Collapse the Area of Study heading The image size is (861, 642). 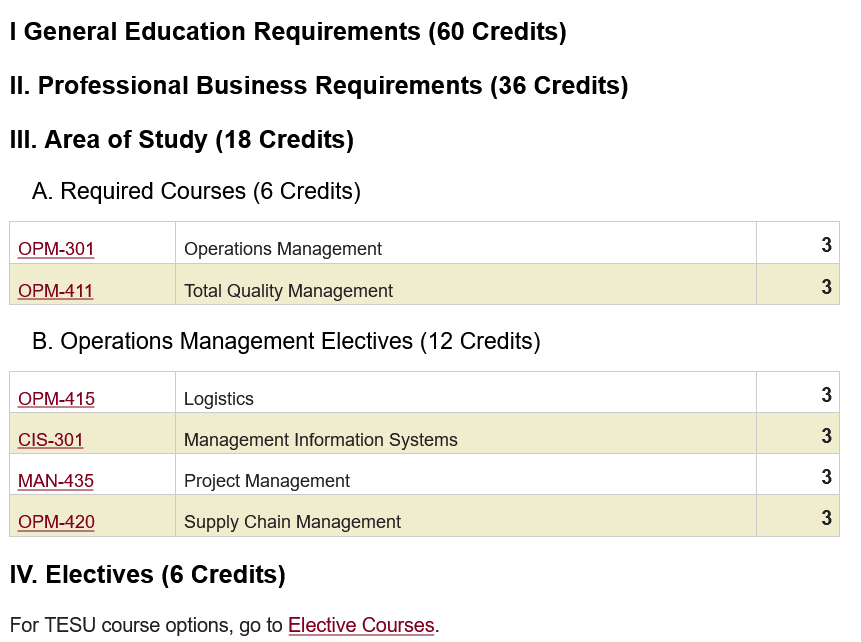coord(182,140)
